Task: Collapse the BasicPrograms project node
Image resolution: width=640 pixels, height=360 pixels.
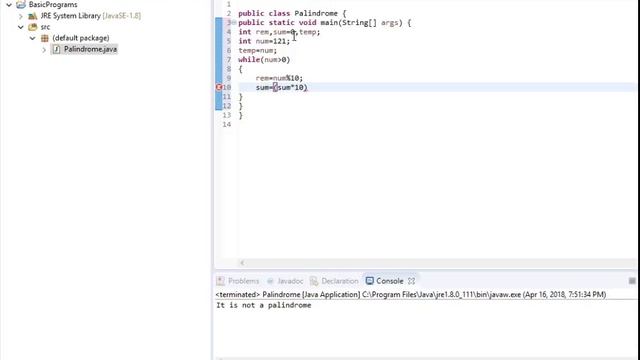Action: click(x=9, y=5)
